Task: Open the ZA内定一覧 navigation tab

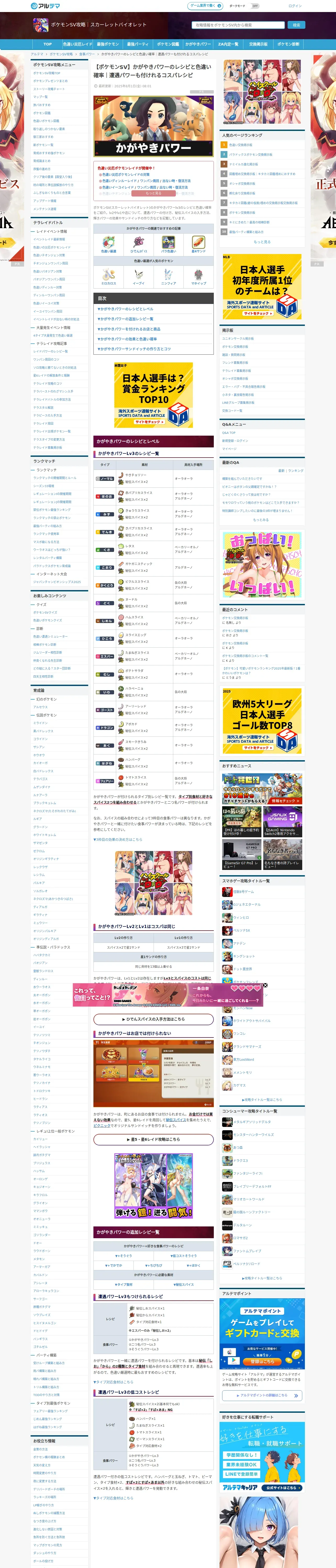Action: 228,44
